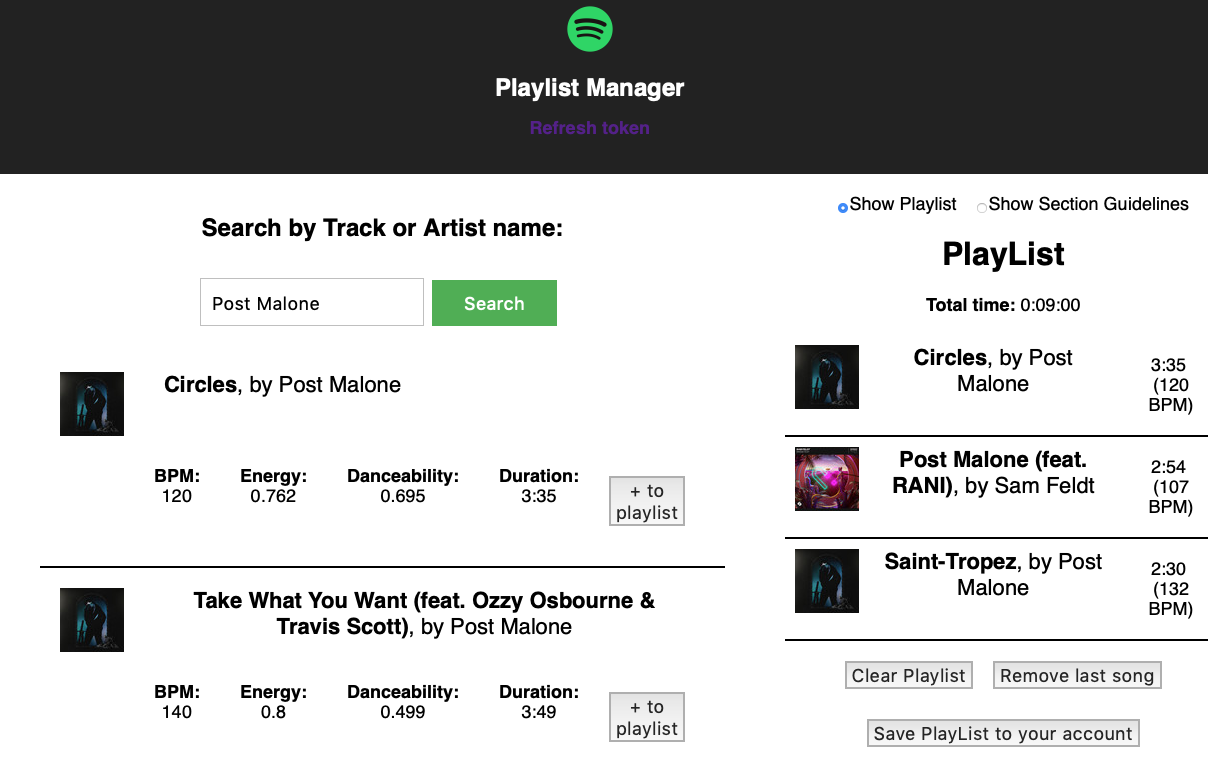Clear the entire playlist
1208x774 pixels.
tap(908, 675)
